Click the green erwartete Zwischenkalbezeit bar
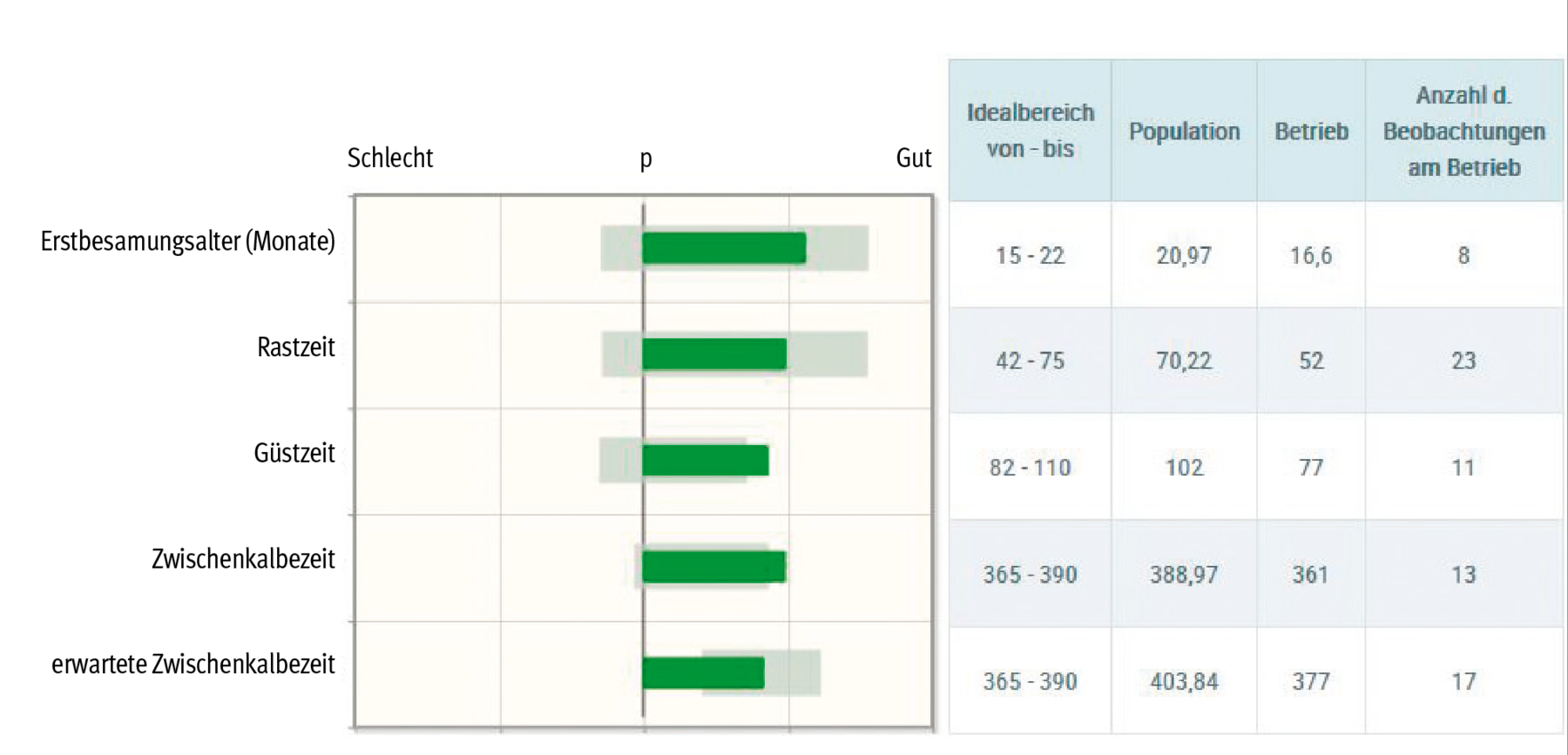 tap(703, 672)
